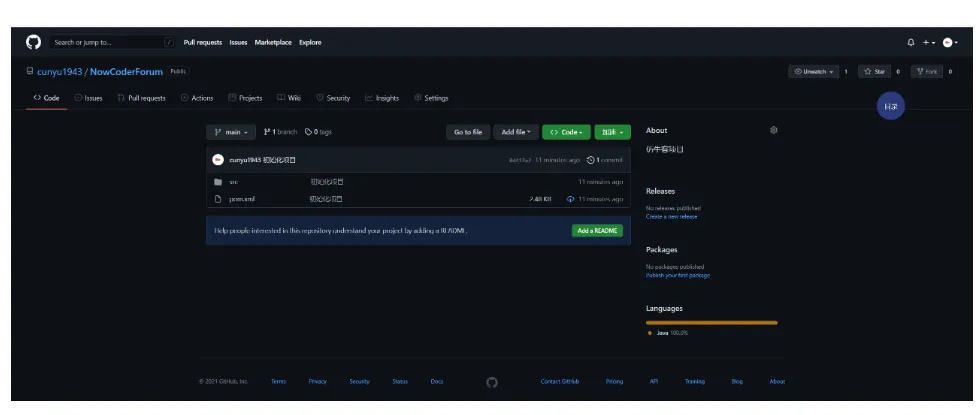980x415 pixels.
Task: Fork the NowCoderForum repository
Action: (926, 72)
